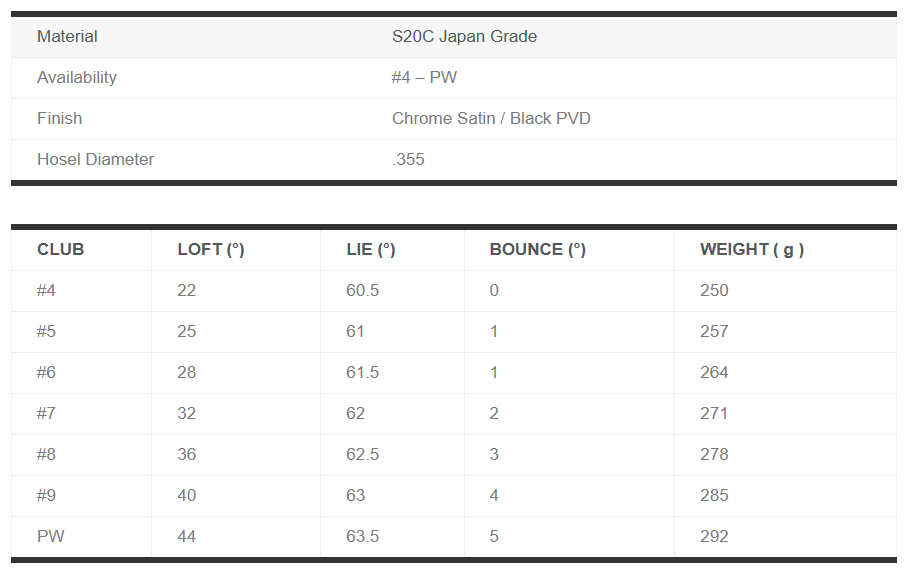Click the WEIGHT ( g ) column header
913x572 pixels.
point(752,250)
